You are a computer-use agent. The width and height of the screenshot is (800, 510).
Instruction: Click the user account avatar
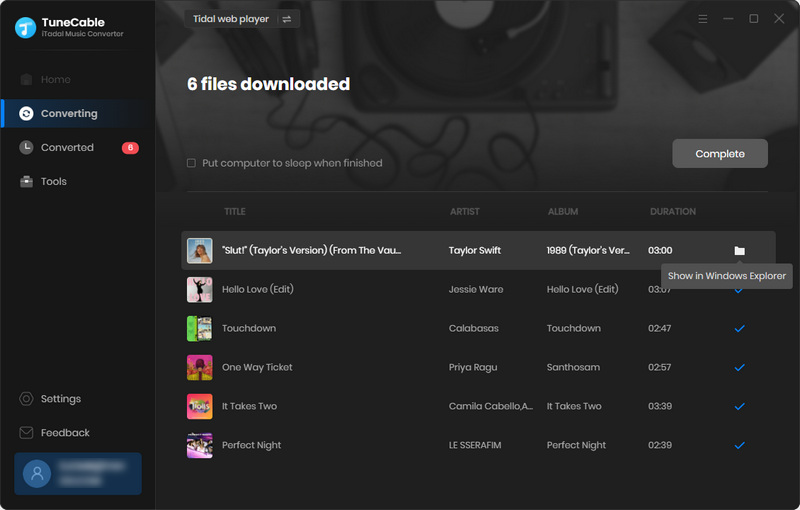click(37, 473)
